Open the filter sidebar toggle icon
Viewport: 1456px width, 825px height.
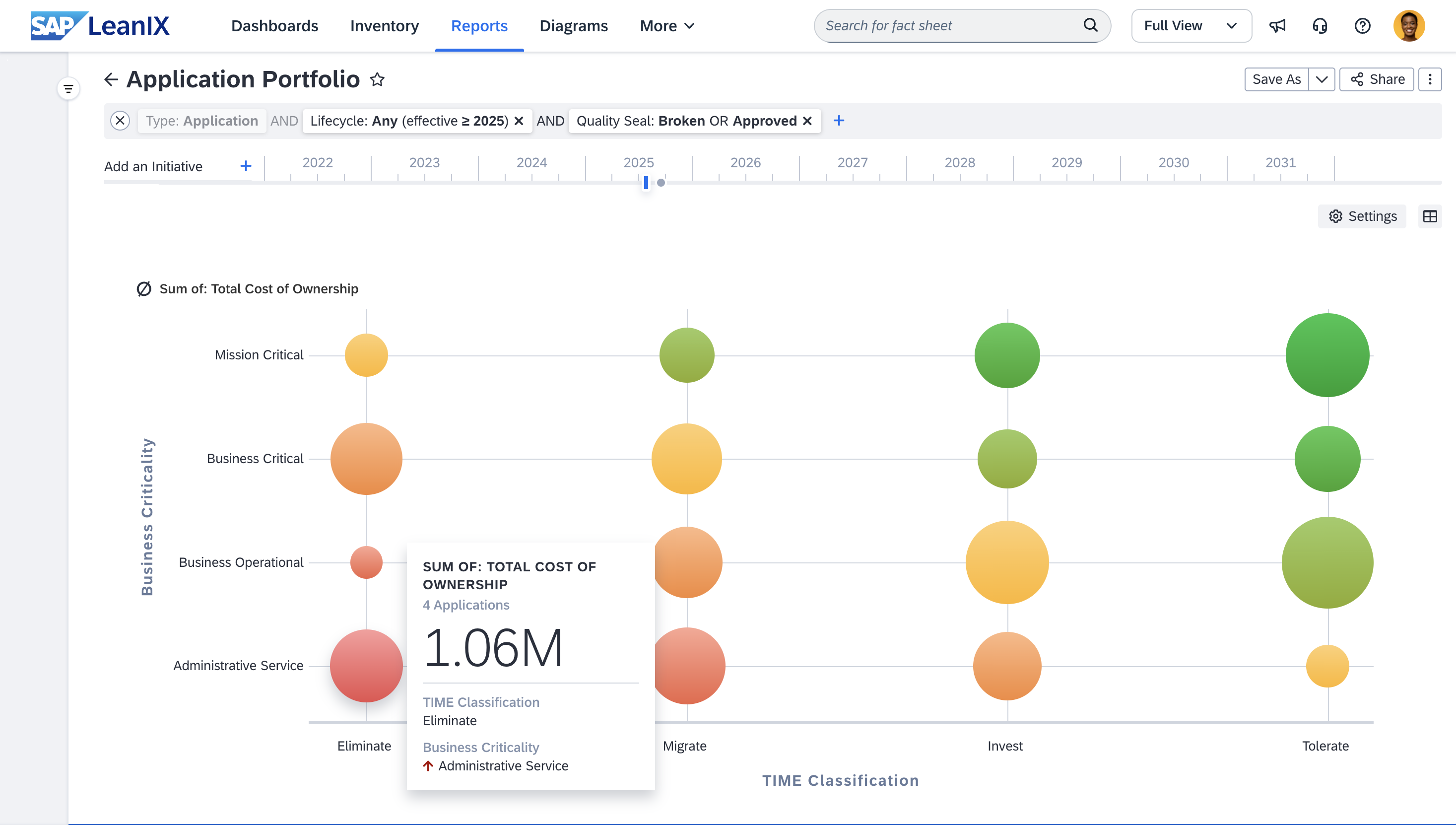coord(68,88)
